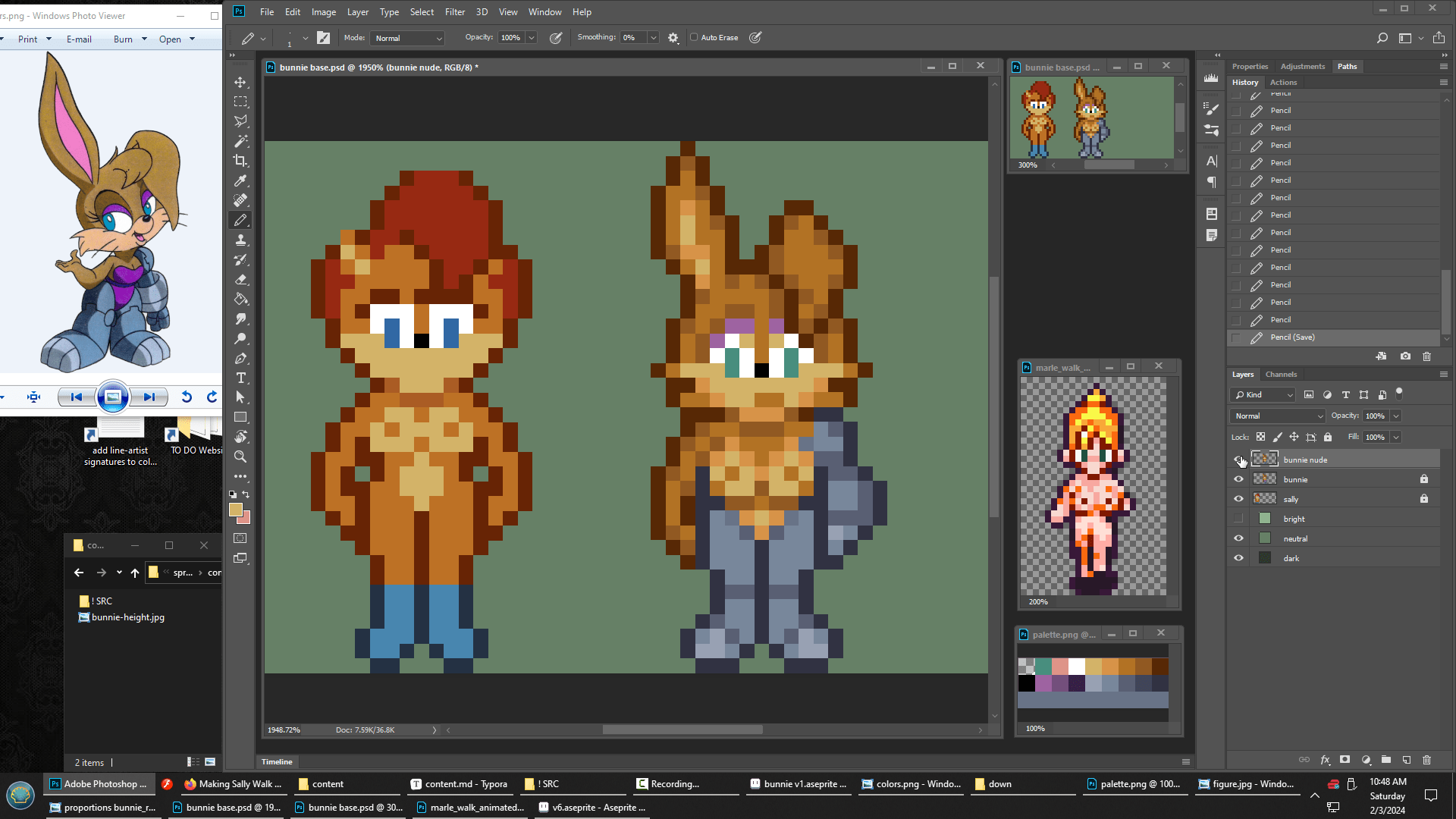Select the Eyedropper tool
This screenshot has width=1456, height=819.
[x=240, y=180]
